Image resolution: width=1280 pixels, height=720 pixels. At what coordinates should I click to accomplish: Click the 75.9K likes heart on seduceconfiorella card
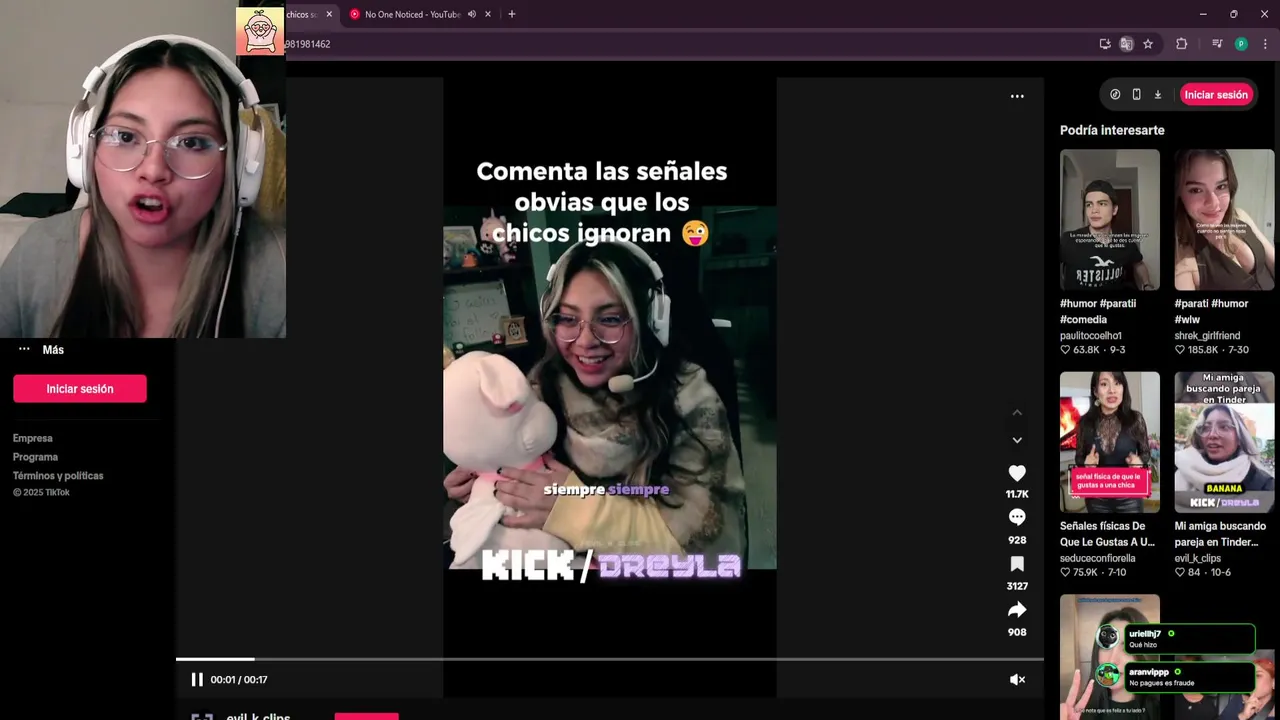1065,572
